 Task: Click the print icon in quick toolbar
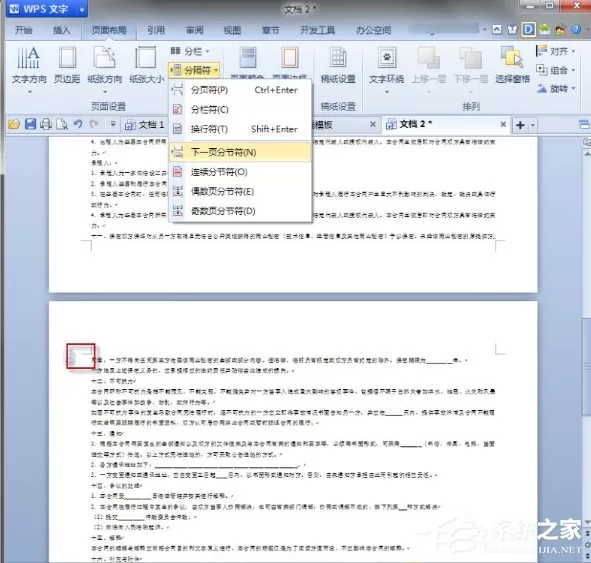click(x=46, y=124)
